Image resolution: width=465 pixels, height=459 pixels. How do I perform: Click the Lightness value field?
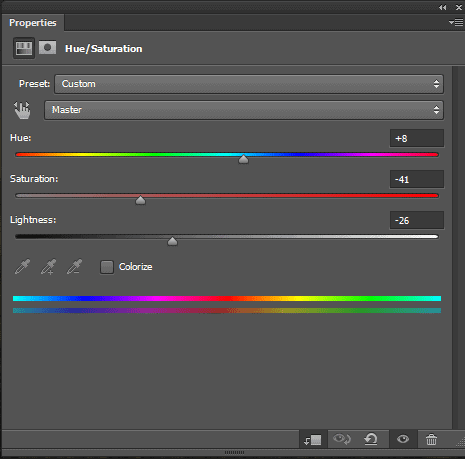pos(417,220)
